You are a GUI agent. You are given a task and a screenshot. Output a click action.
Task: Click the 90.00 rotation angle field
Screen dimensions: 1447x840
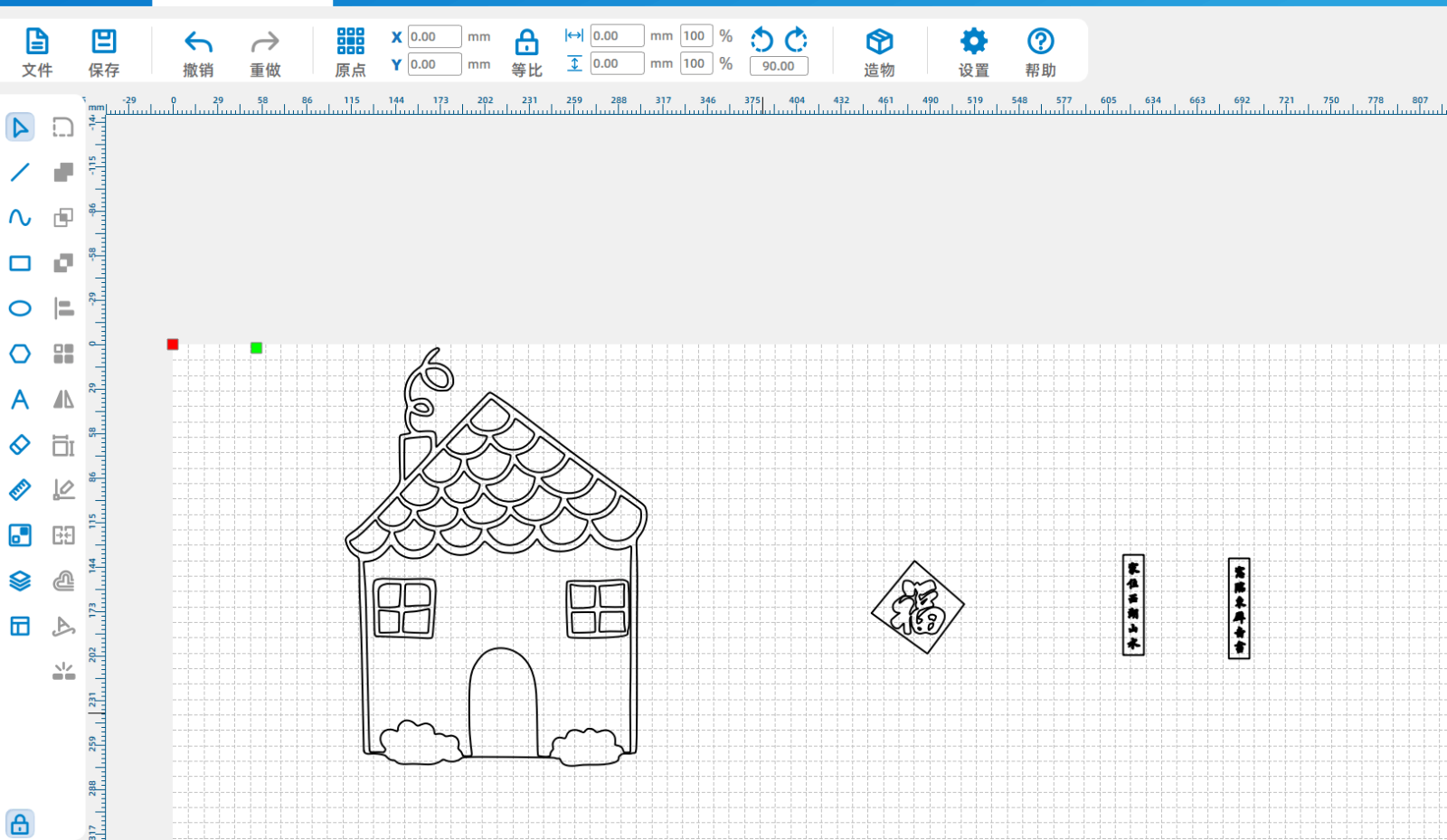779,66
